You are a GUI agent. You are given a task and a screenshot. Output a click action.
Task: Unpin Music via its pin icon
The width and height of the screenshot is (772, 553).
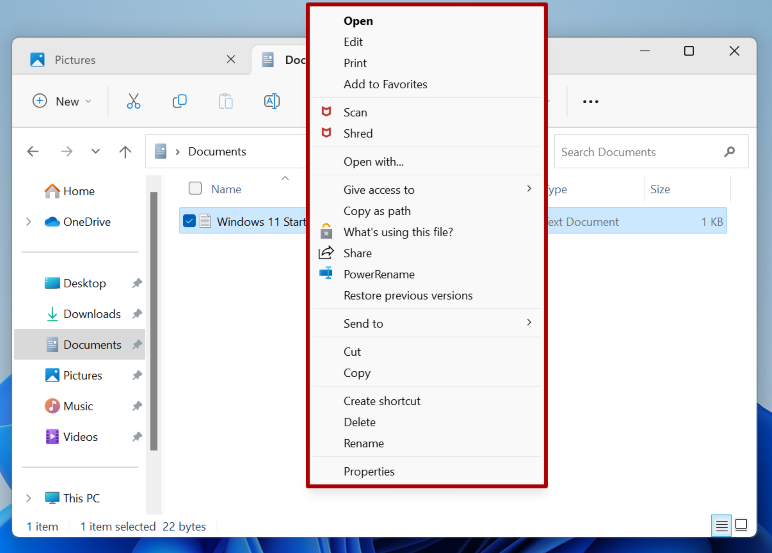point(137,406)
